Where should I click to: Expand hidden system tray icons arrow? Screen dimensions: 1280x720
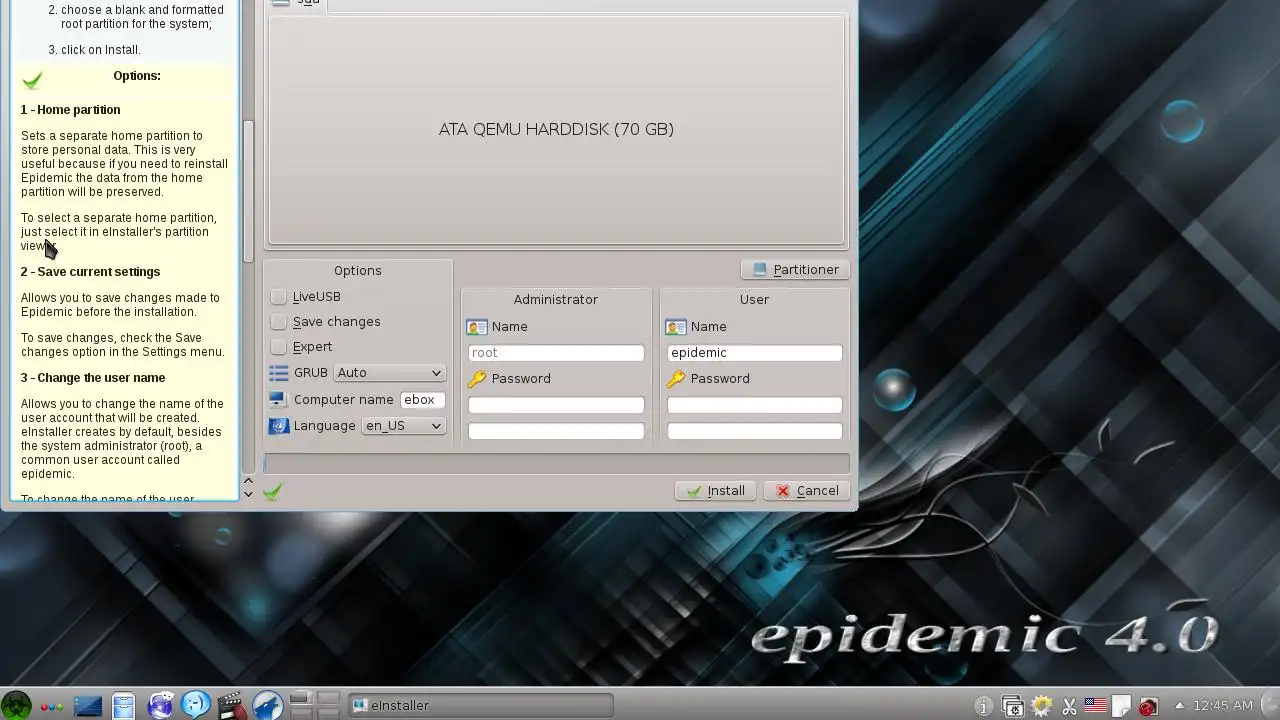(1180, 706)
